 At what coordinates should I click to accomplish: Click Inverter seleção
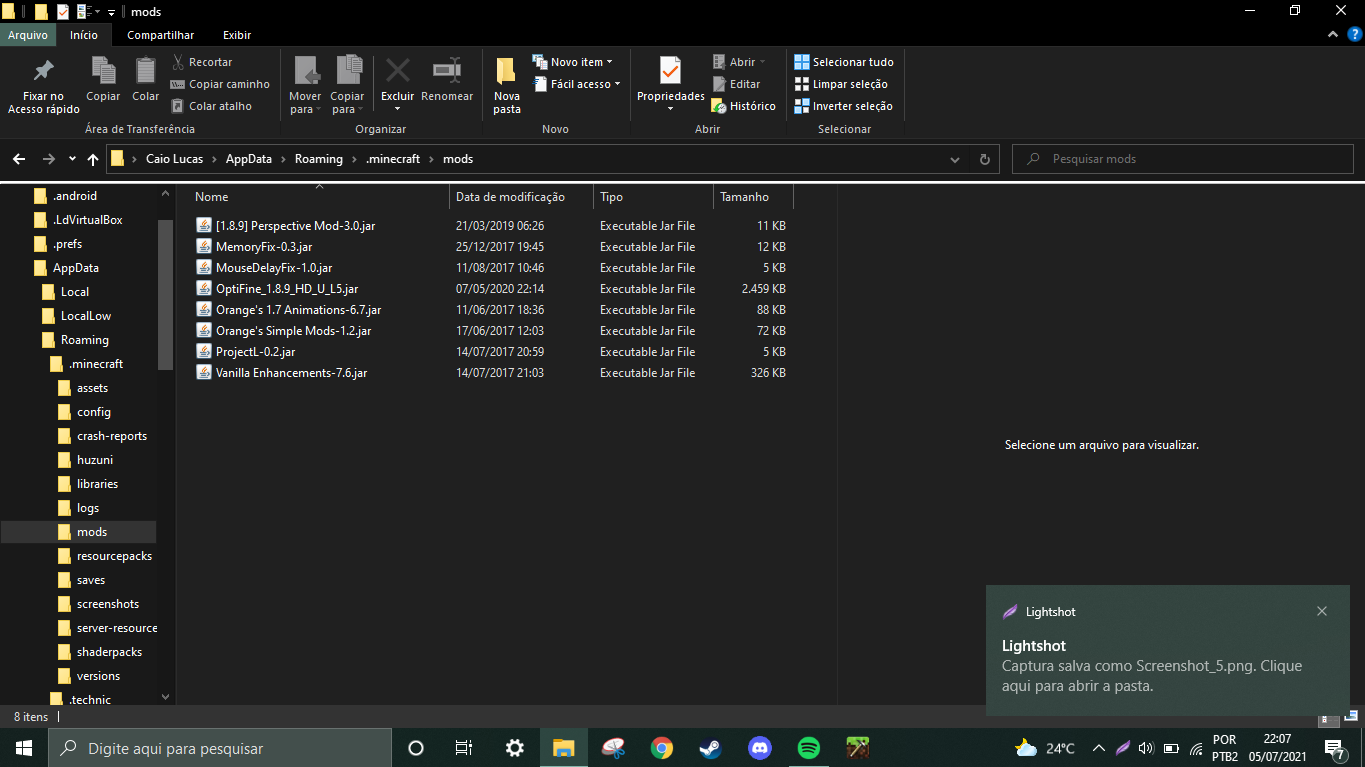pyautogui.click(x=843, y=106)
